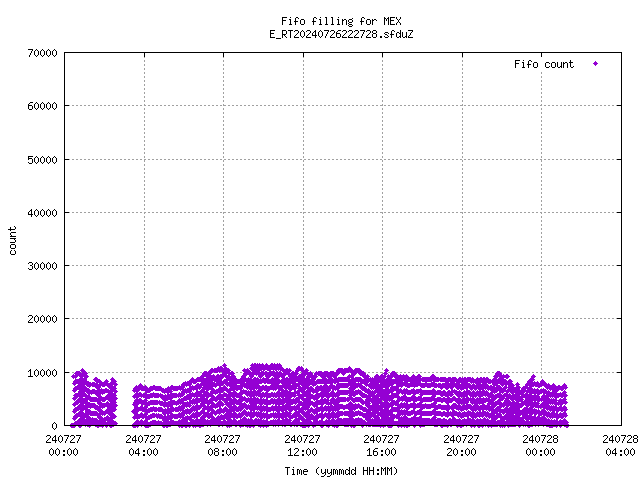Viewport: 640px width, 480px height.
Task: Click x-axis tick 240727 20:00
Action: (x=462, y=446)
